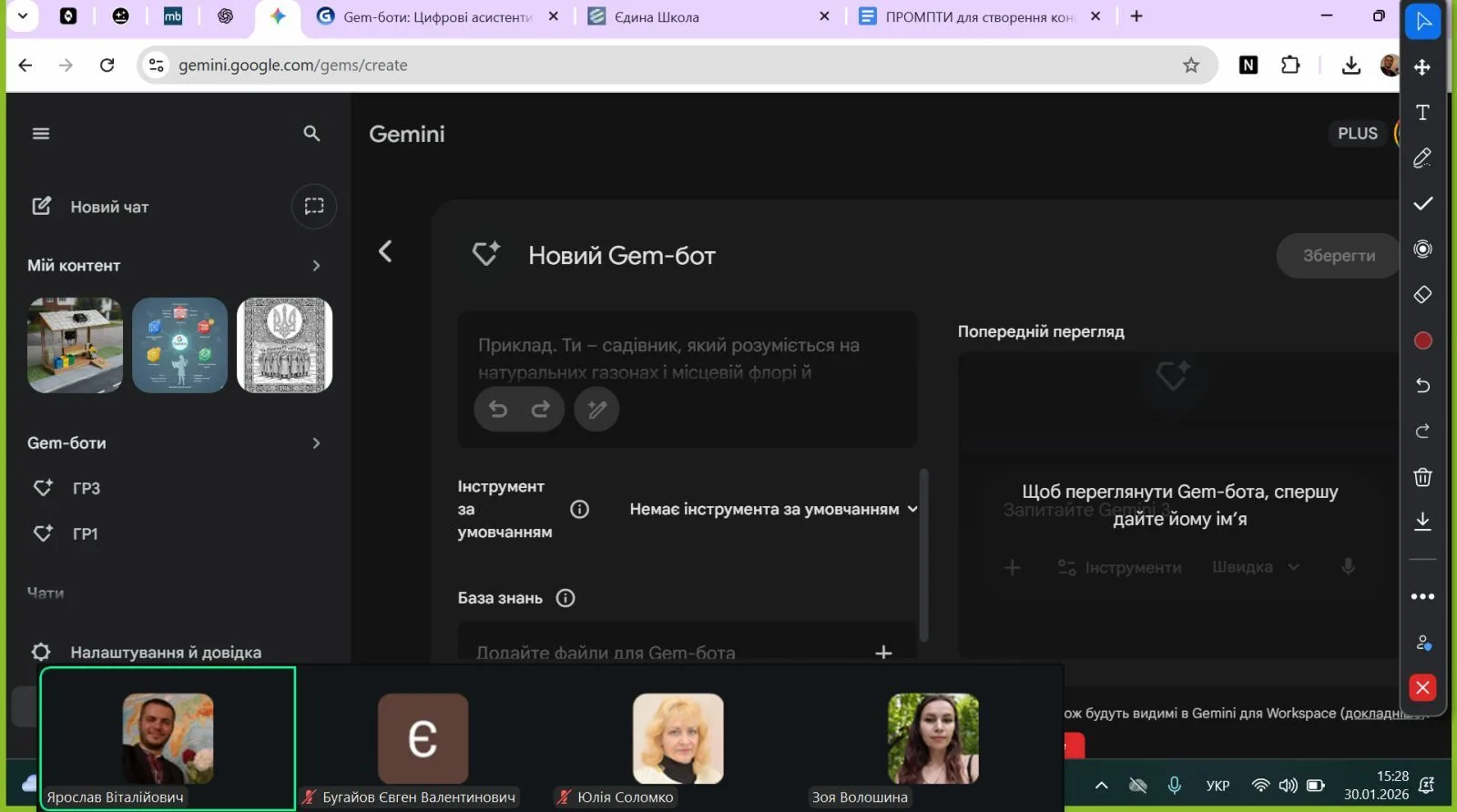Expand the Gem-боти section
Screen dimensions: 1457x812
click(x=316, y=443)
